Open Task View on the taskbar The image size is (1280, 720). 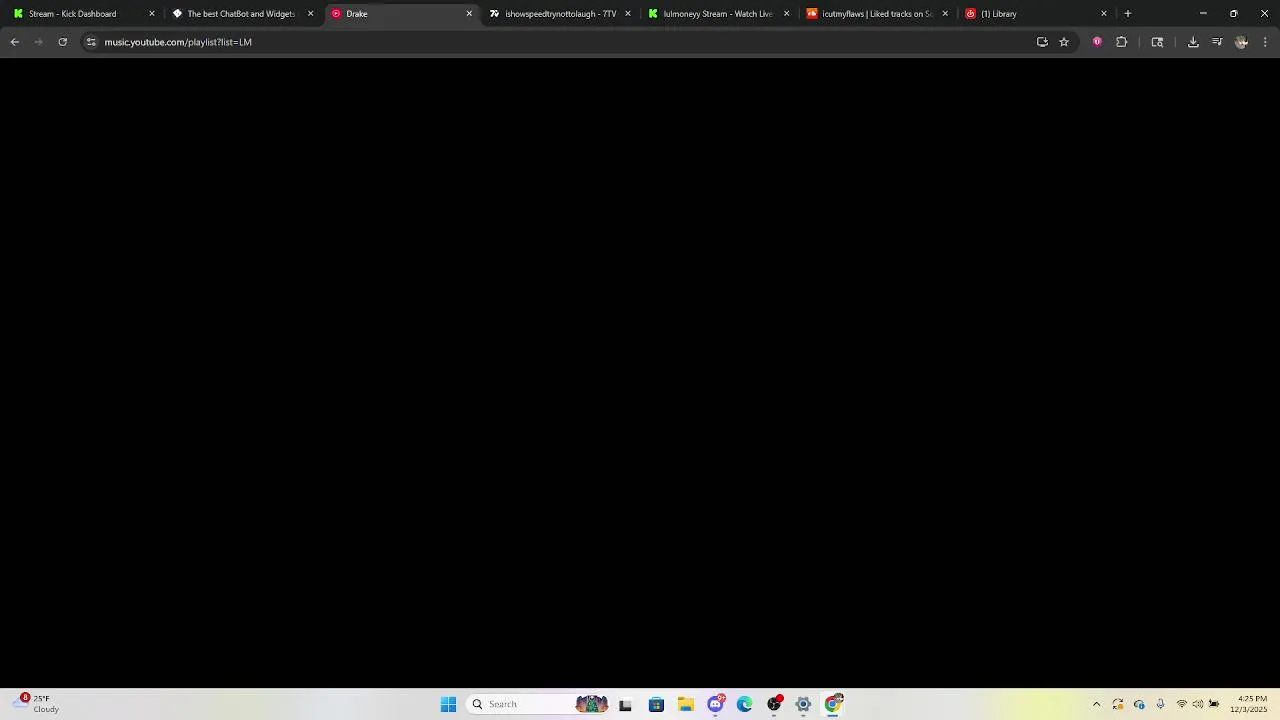tap(625, 704)
